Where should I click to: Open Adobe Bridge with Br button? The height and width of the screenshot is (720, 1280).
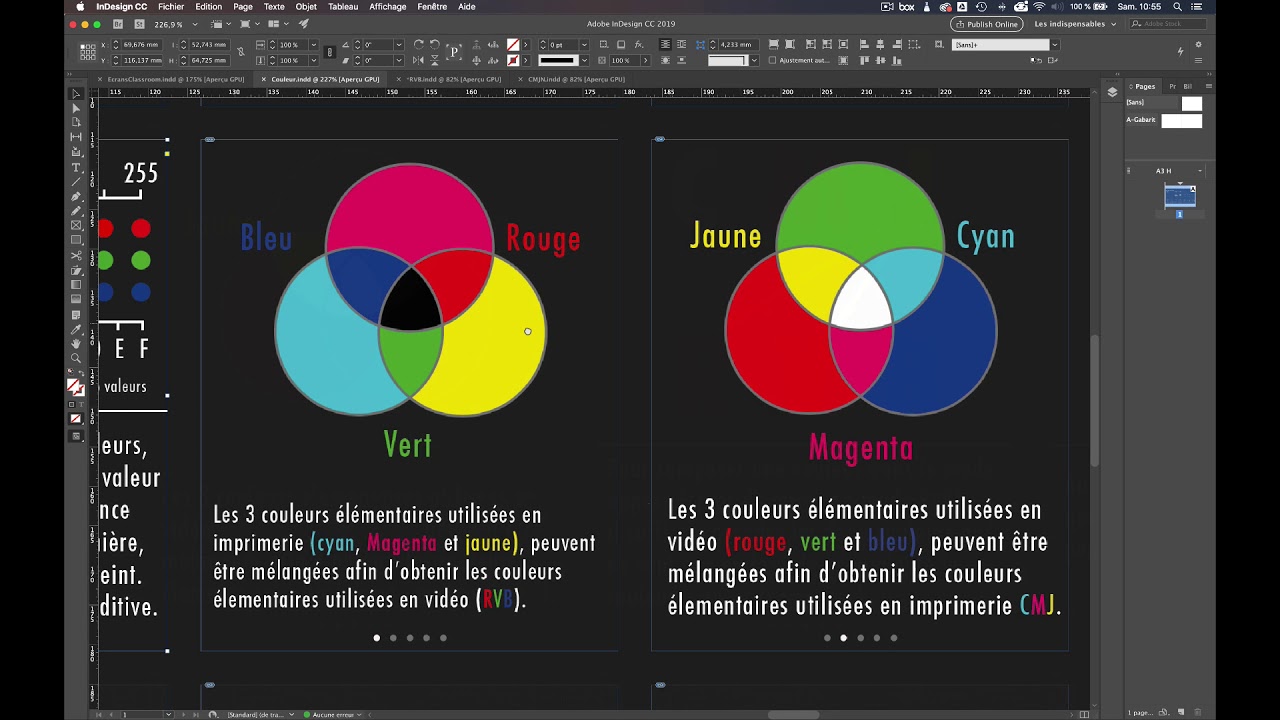[118, 24]
